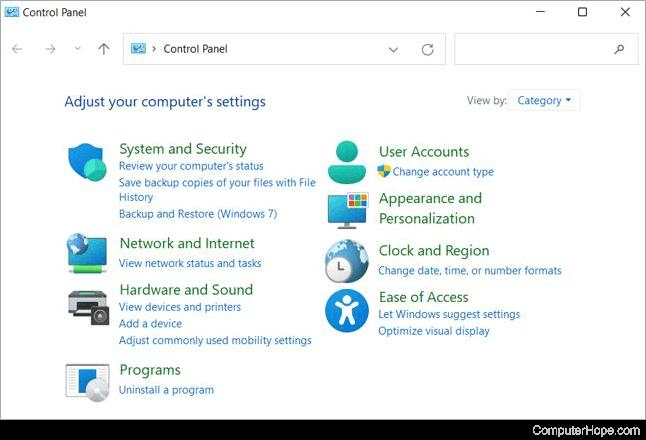Image resolution: width=646 pixels, height=440 pixels.
Task: Click the Refresh button in address bar
Action: pyautogui.click(x=428, y=49)
